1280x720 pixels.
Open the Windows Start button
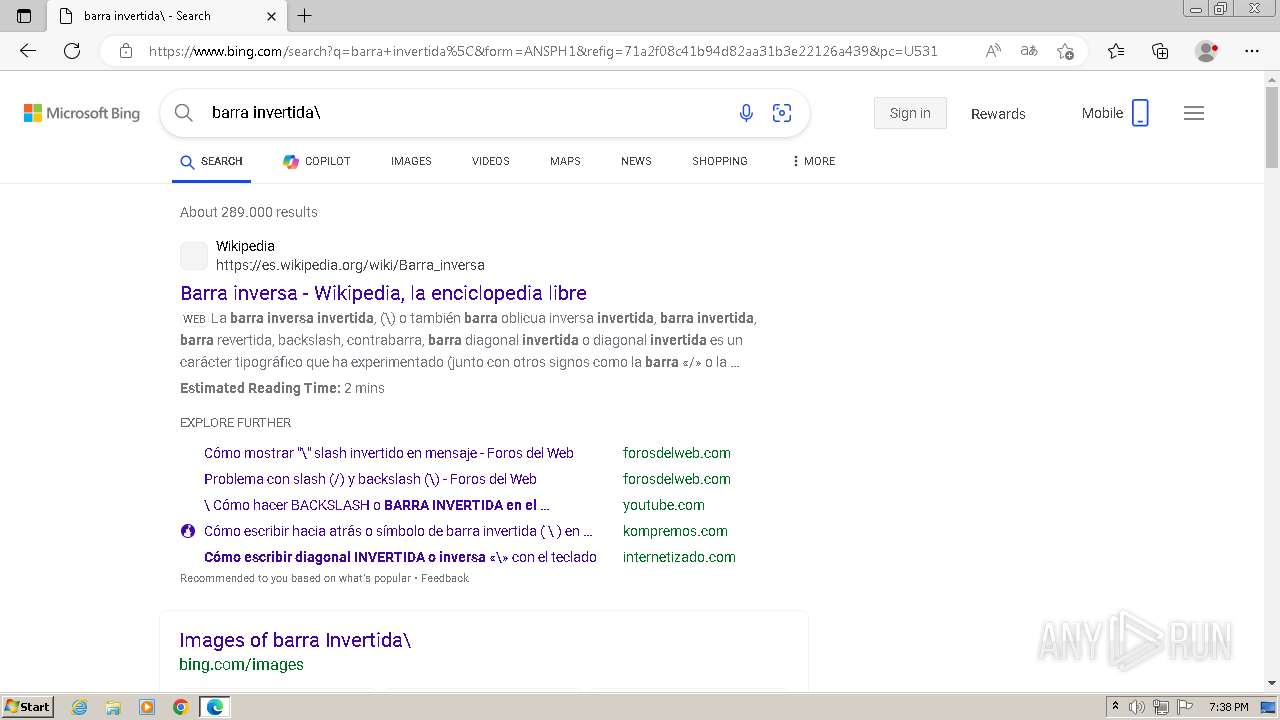(27, 707)
